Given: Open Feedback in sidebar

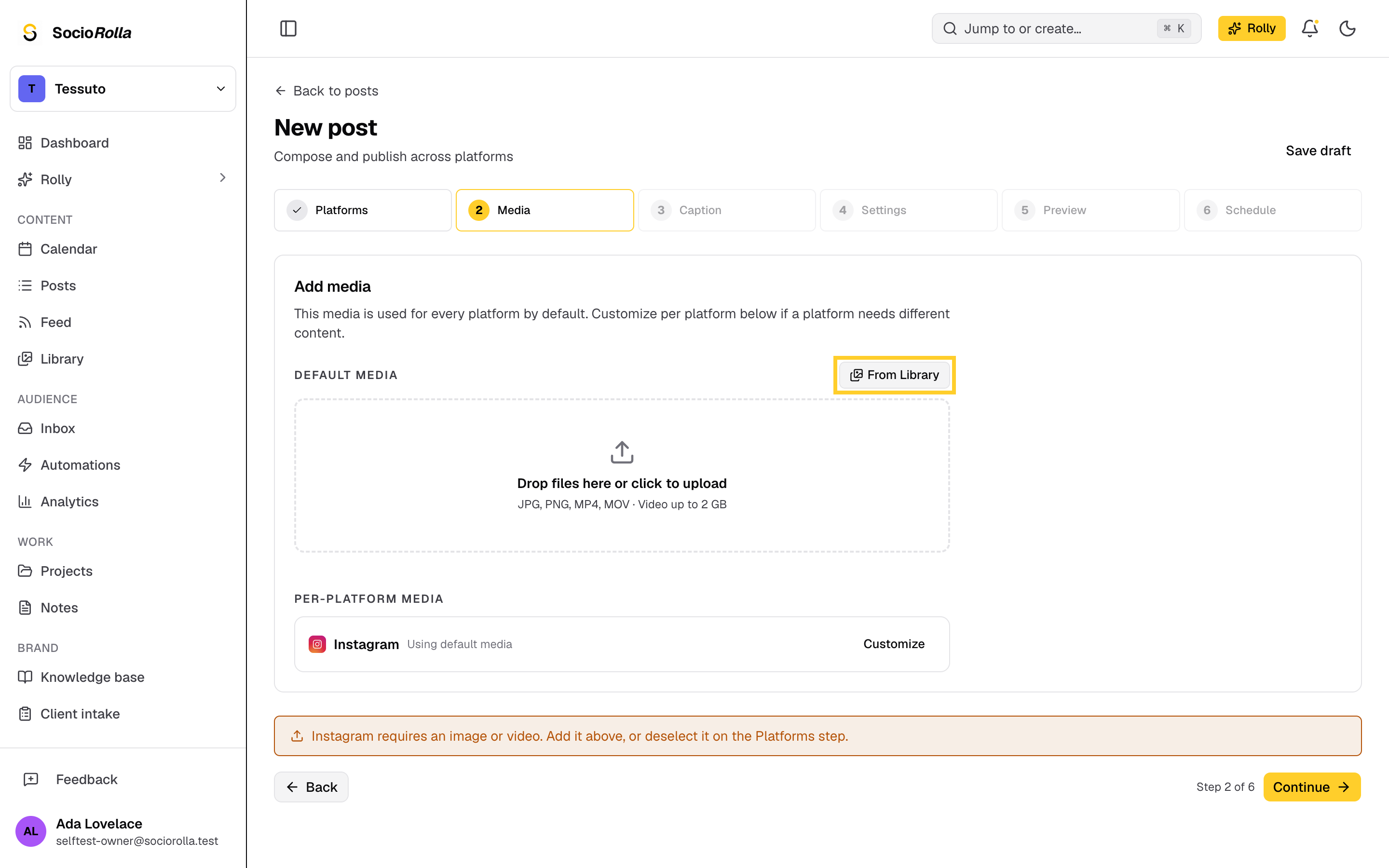Looking at the screenshot, I should coord(123,779).
